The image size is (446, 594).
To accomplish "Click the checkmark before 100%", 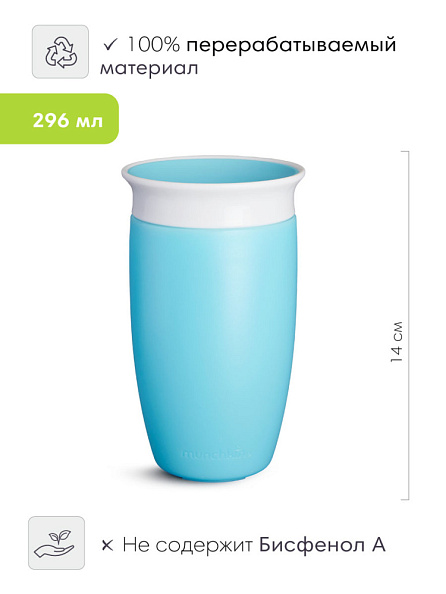I will [112, 45].
